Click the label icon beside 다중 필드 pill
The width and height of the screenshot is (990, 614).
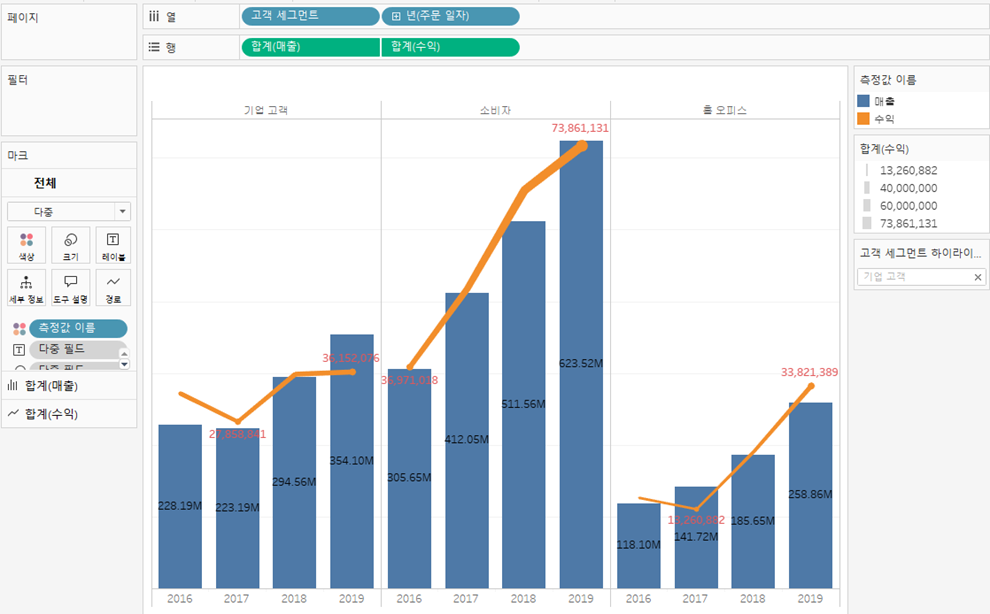[19, 349]
